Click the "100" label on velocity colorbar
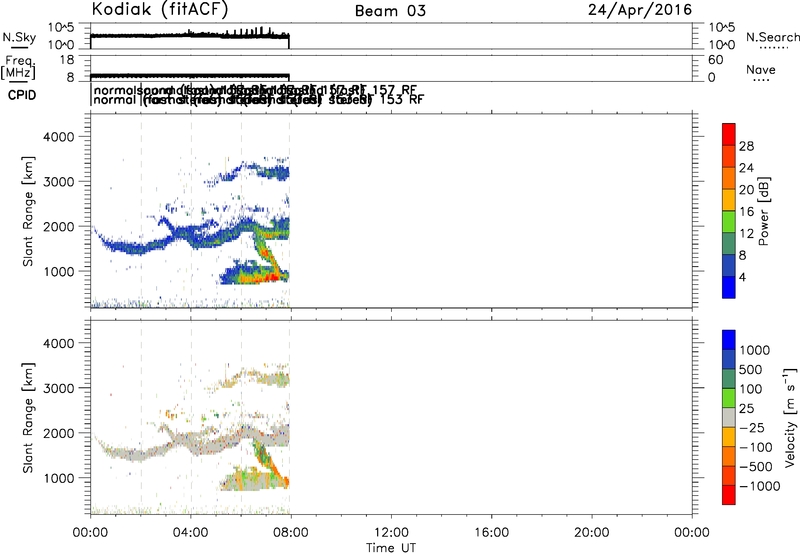This screenshot has width=800, height=554. pyautogui.click(x=751, y=389)
